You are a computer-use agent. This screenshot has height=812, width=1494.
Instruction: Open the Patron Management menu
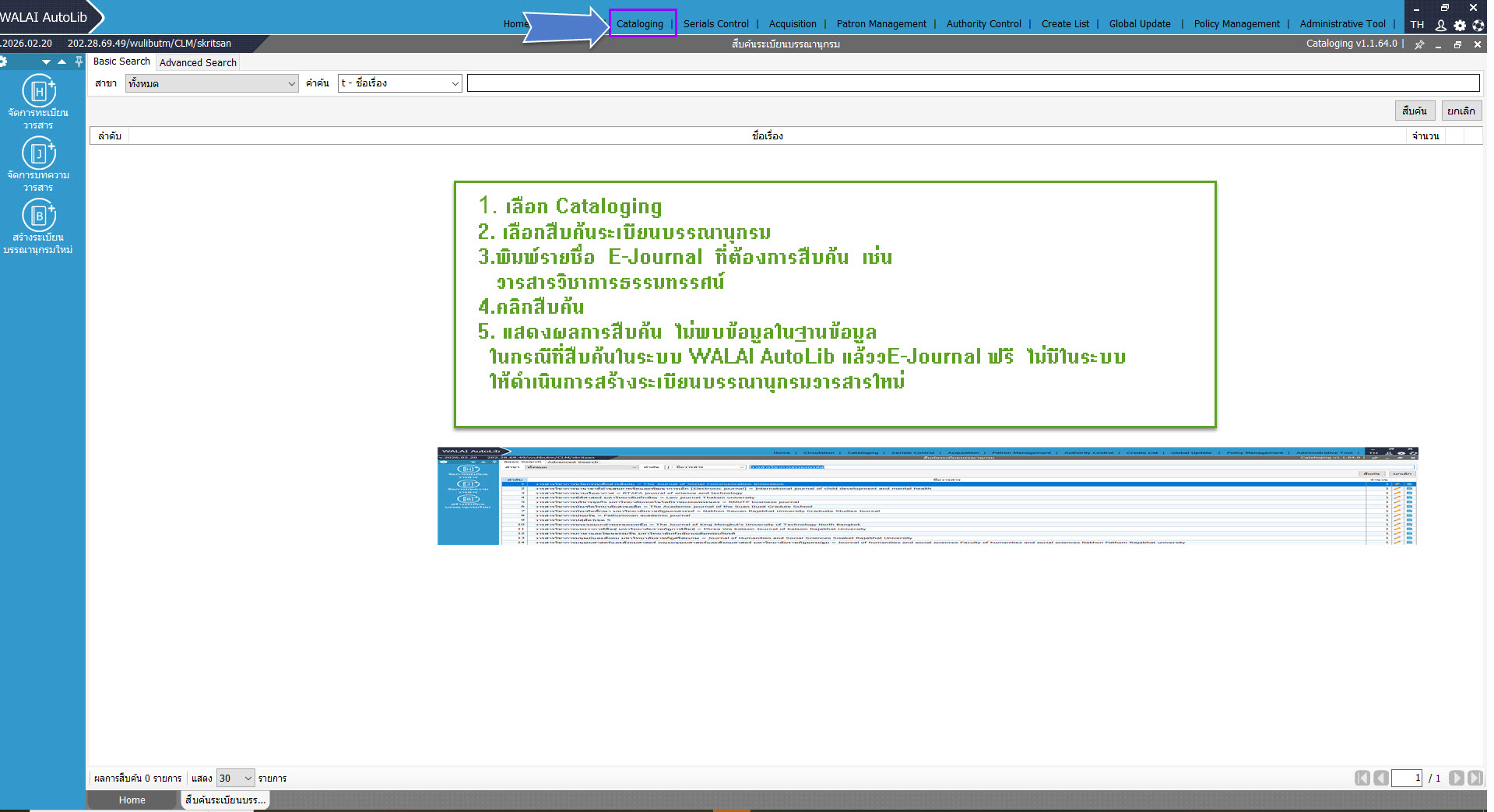point(881,24)
